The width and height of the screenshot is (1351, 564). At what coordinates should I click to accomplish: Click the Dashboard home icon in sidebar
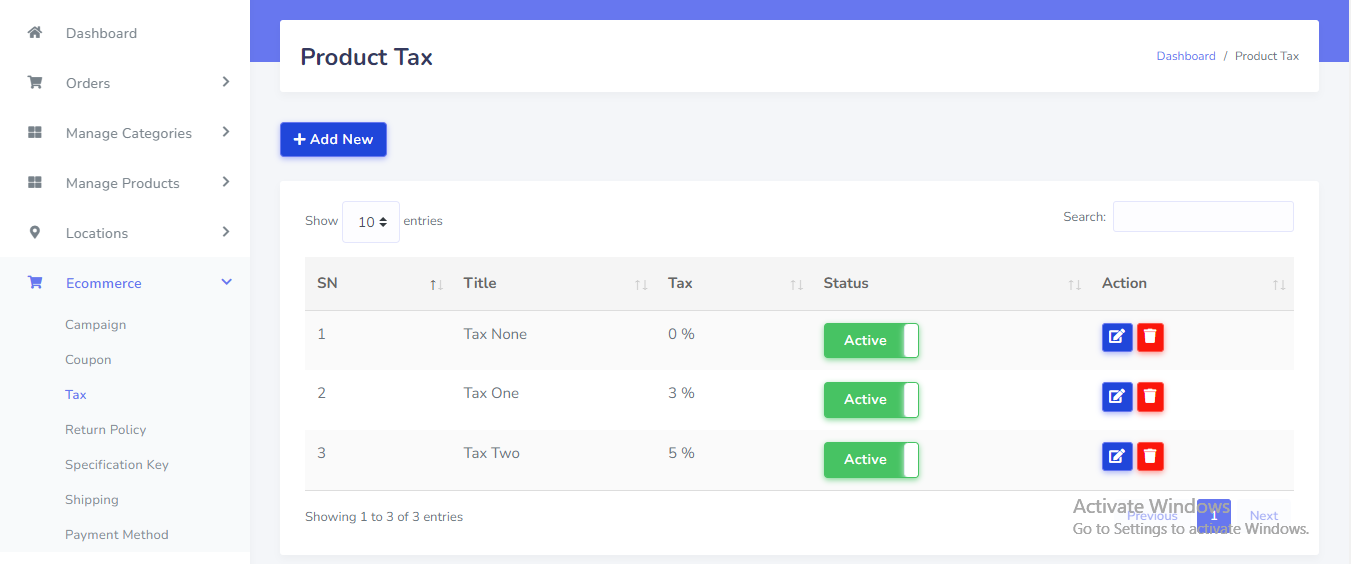pyautogui.click(x=35, y=33)
